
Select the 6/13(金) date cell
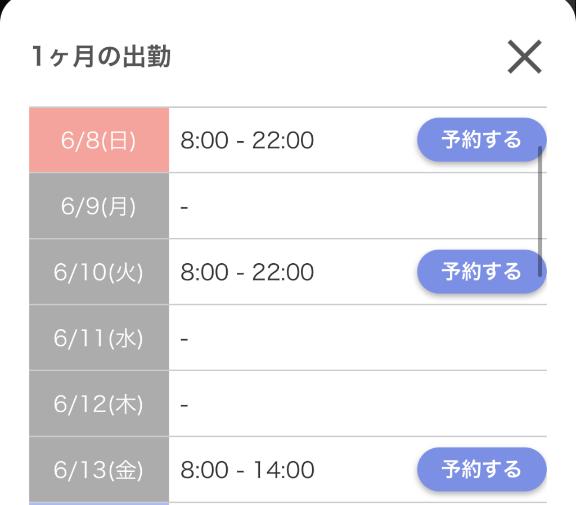point(99,469)
